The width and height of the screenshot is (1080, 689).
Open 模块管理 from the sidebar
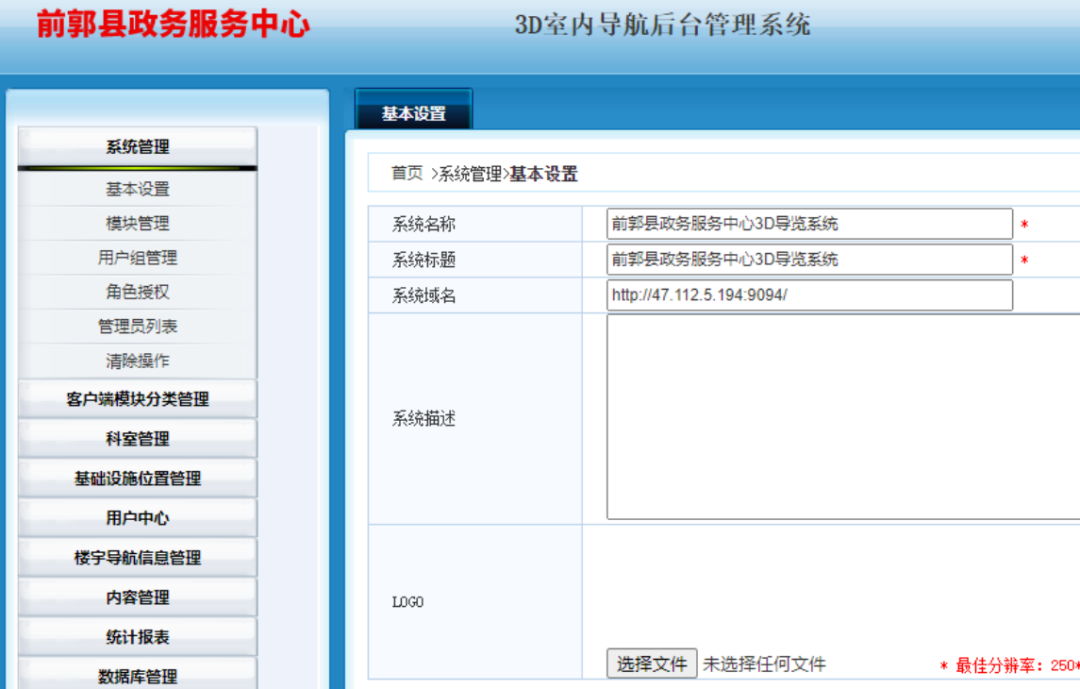[x=137, y=222]
